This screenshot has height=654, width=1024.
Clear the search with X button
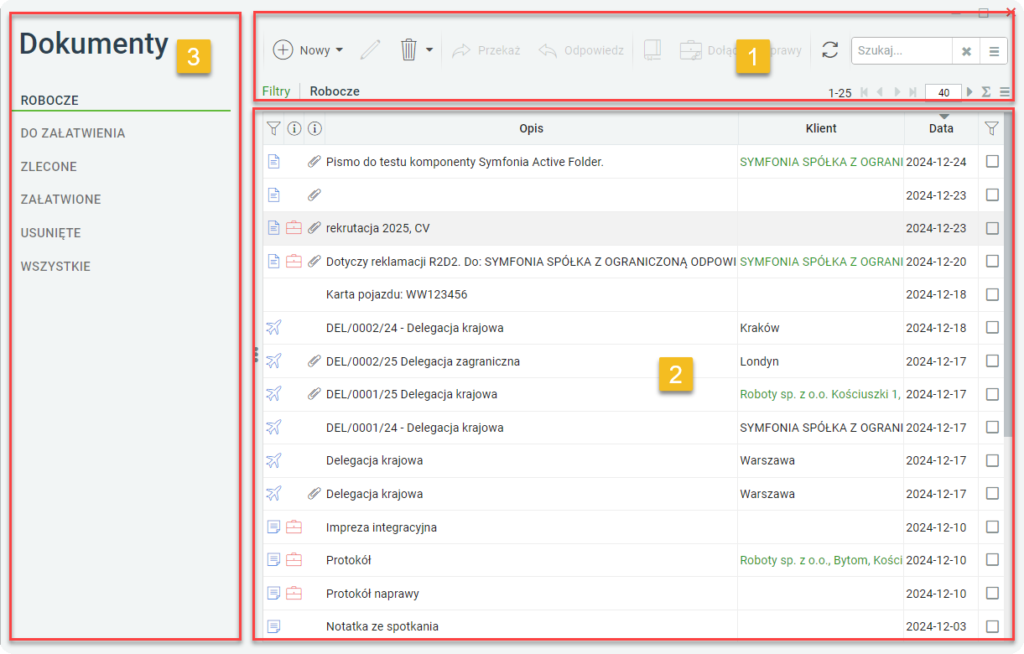(967, 51)
